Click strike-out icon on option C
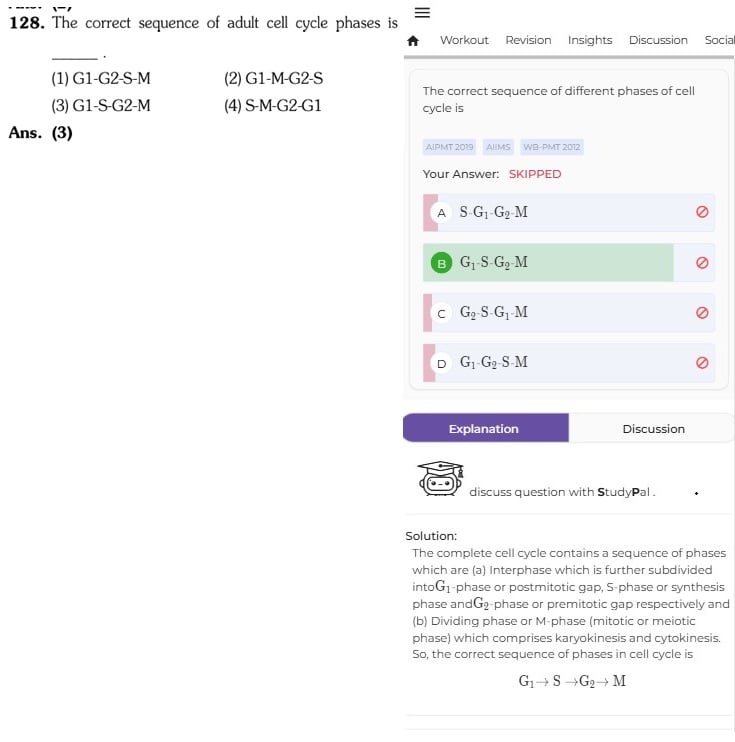Screen dimensions: 735x742 pyautogui.click(x=702, y=313)
